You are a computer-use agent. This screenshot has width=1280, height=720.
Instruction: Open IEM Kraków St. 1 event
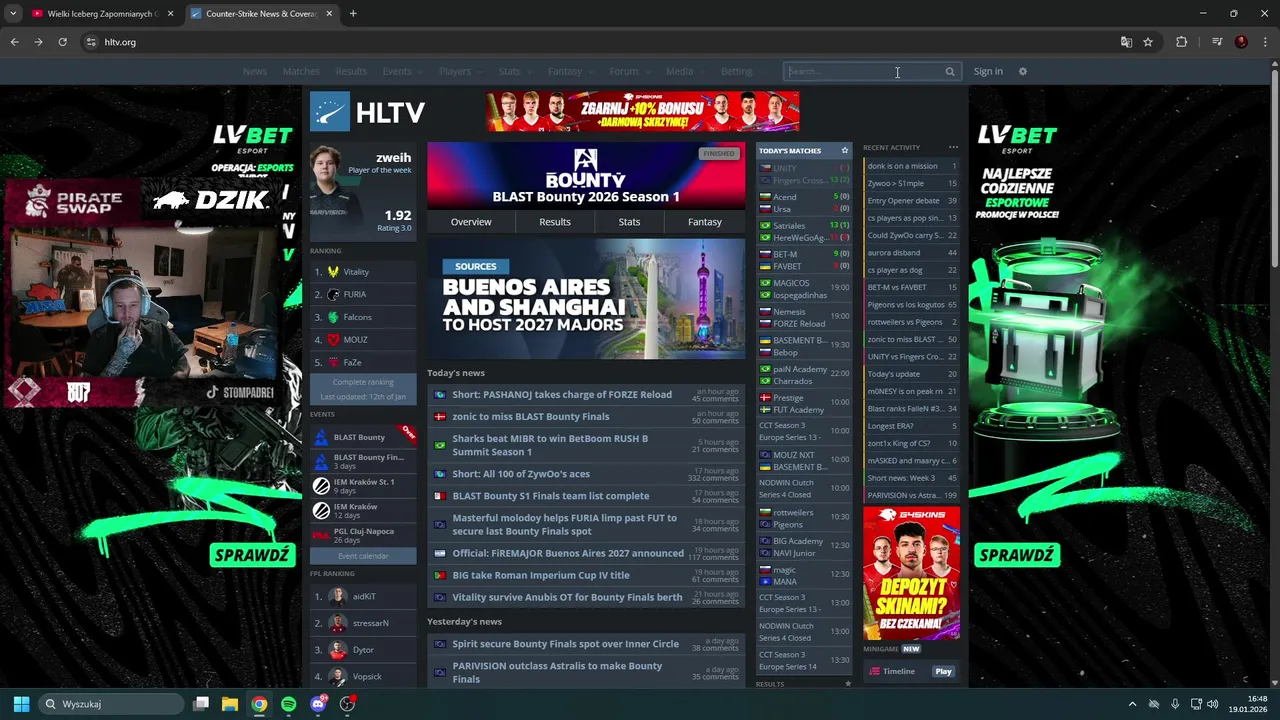click(363, 486)
